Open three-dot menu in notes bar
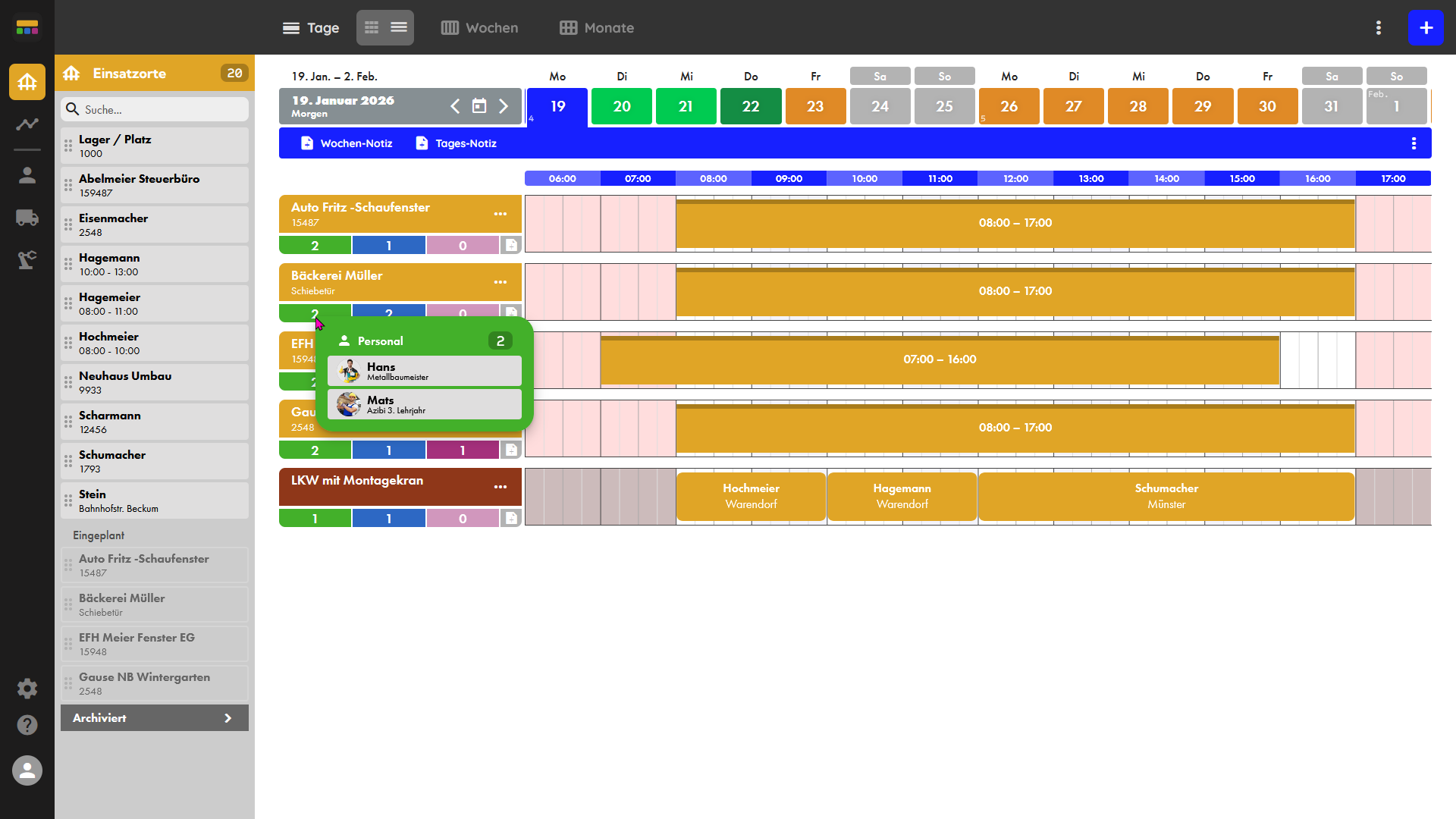 [x=1414, y=143]
